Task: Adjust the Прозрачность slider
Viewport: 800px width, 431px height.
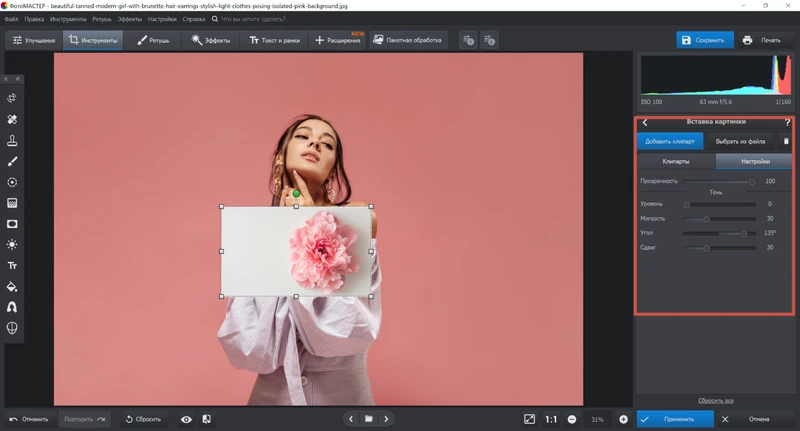Action: pyautogui.click(x=719, y=182)
